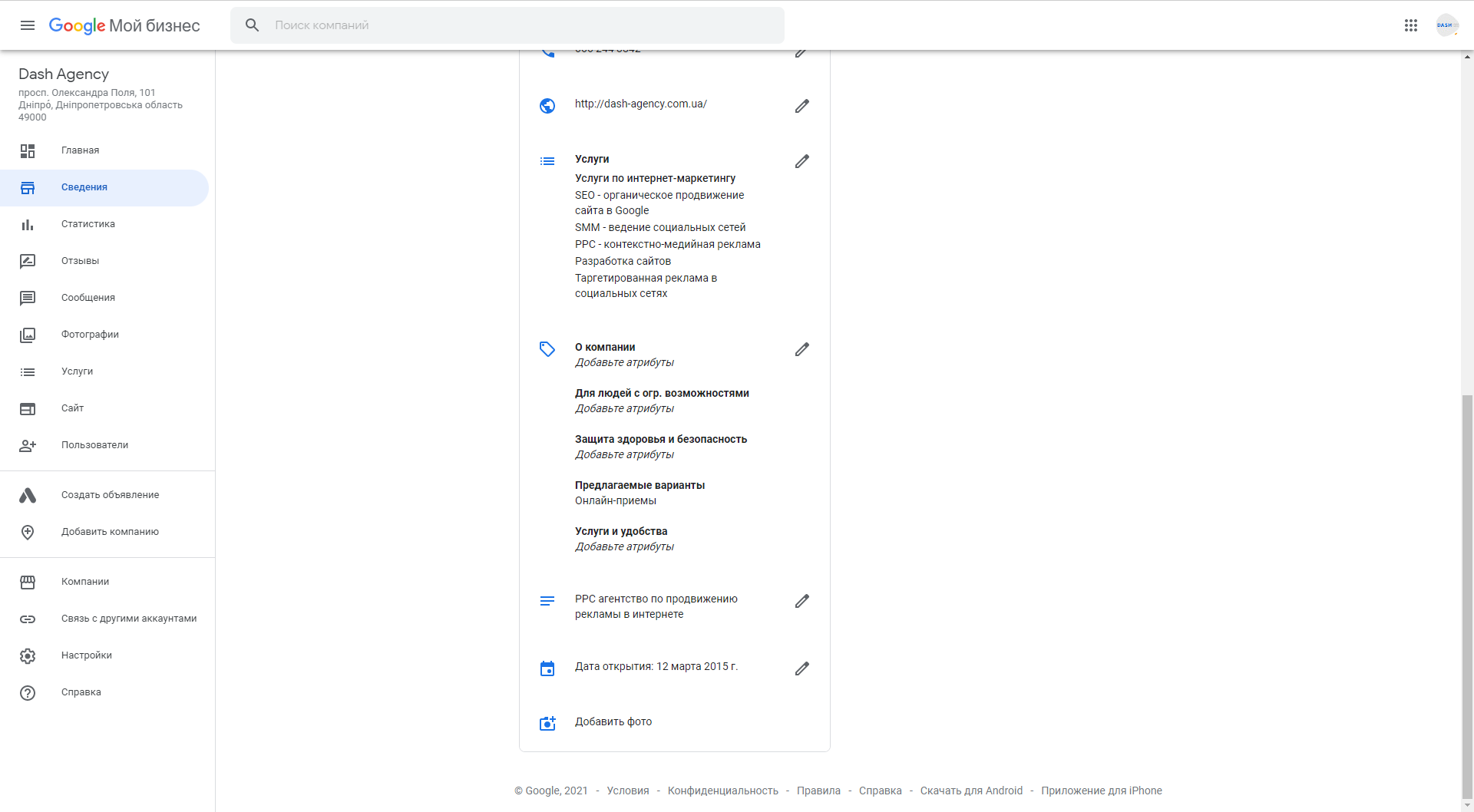Click the Сайт web page icon
Screen dimensions: 1474x812
[28, 408]
